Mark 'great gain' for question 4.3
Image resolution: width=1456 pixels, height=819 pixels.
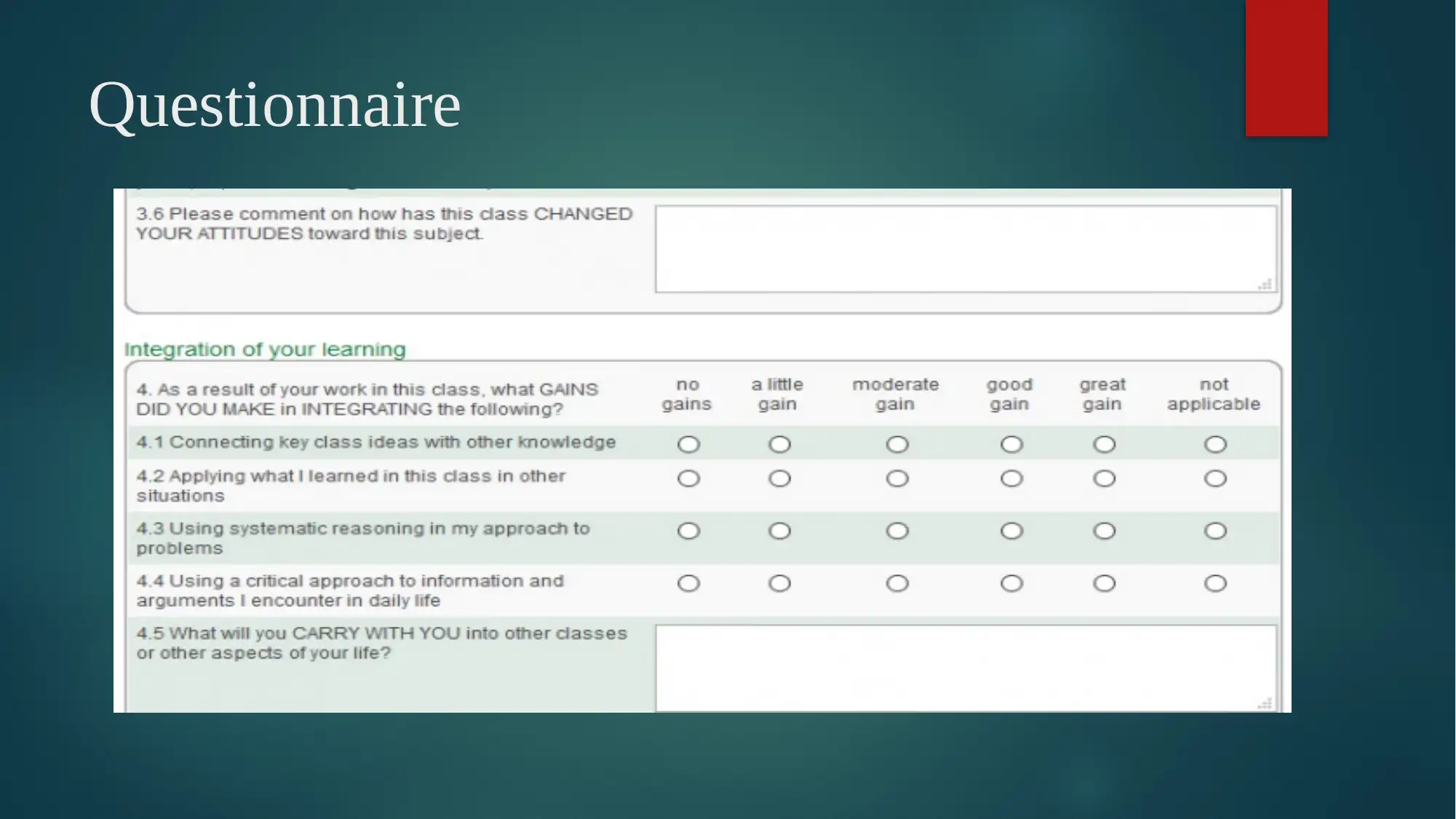click(1104, 531)
